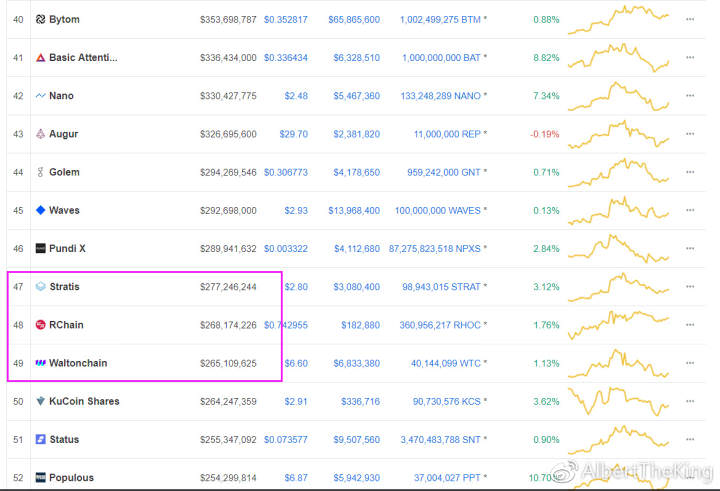Image resolution: width=720 pixels, height=491 pixels.
Task: Open the Augur coin name link
Action: pyautogui.click(x=63, y=134)
